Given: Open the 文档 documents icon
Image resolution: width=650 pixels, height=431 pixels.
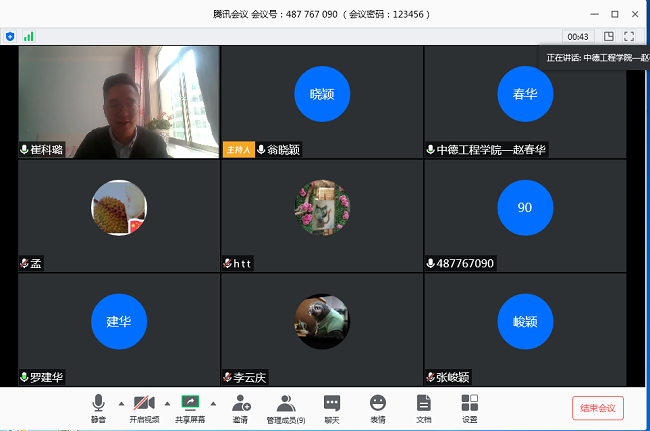Looking at the screenshot, I should [424, 406].
